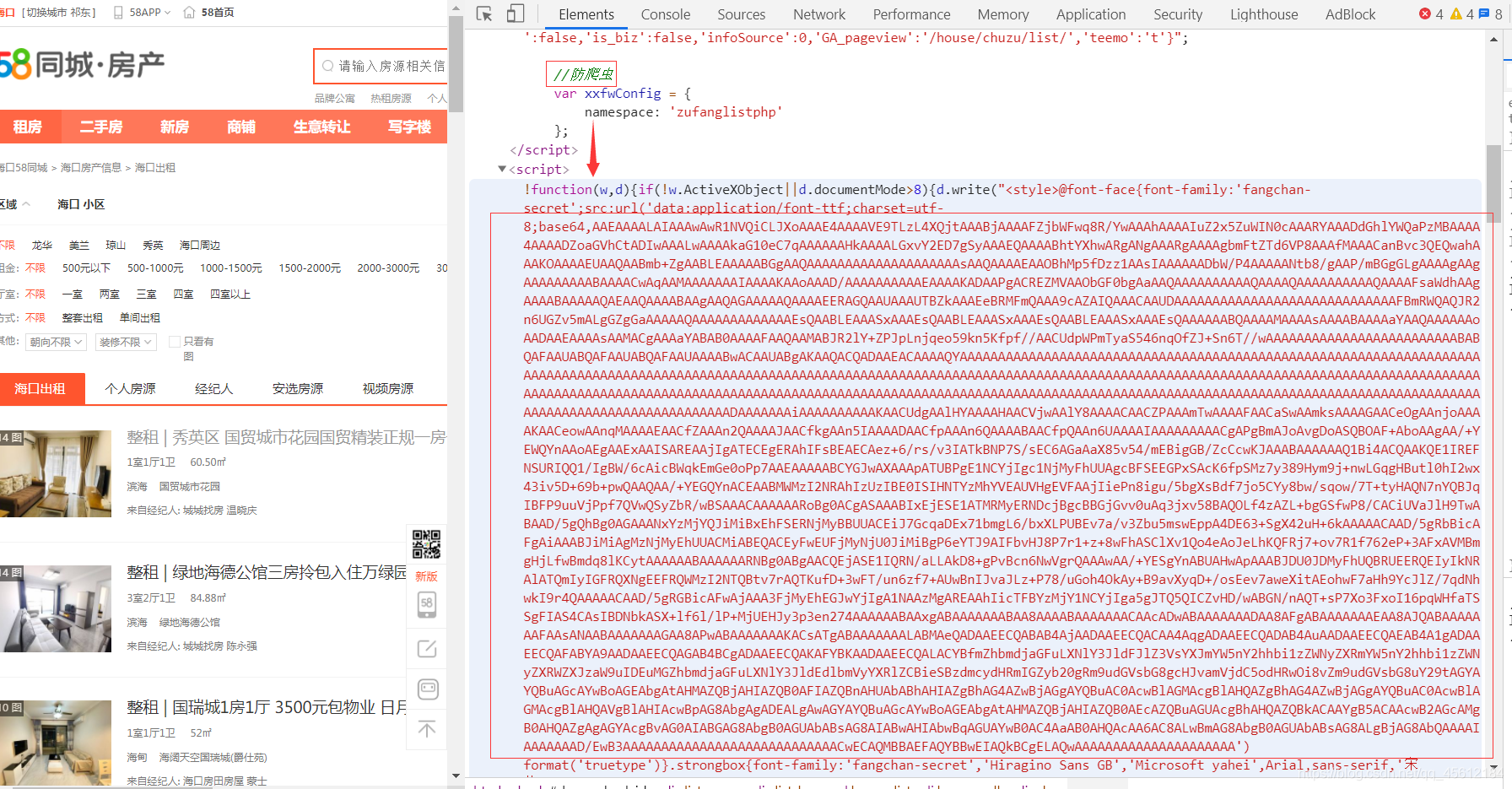Open the Security tab
This screenshot has height=789, width=1512.
pyautogui.click(x=1177, y=14)
